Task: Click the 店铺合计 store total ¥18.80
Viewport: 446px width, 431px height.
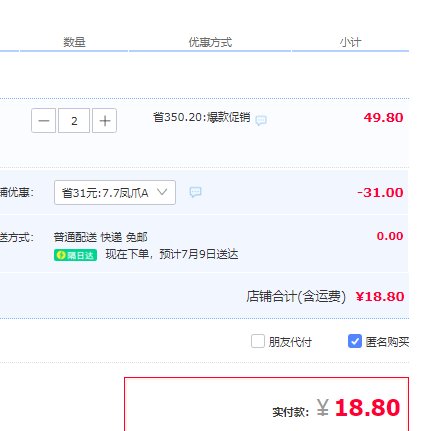Action: click(380, 297)
